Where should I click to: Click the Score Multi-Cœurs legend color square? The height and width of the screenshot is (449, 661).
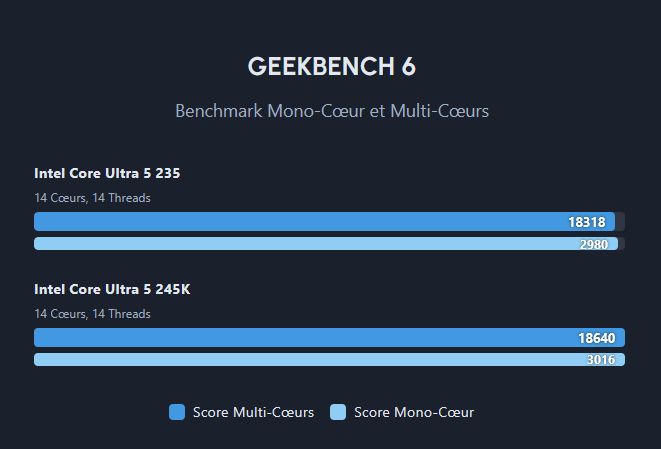[x=177, y=412]
